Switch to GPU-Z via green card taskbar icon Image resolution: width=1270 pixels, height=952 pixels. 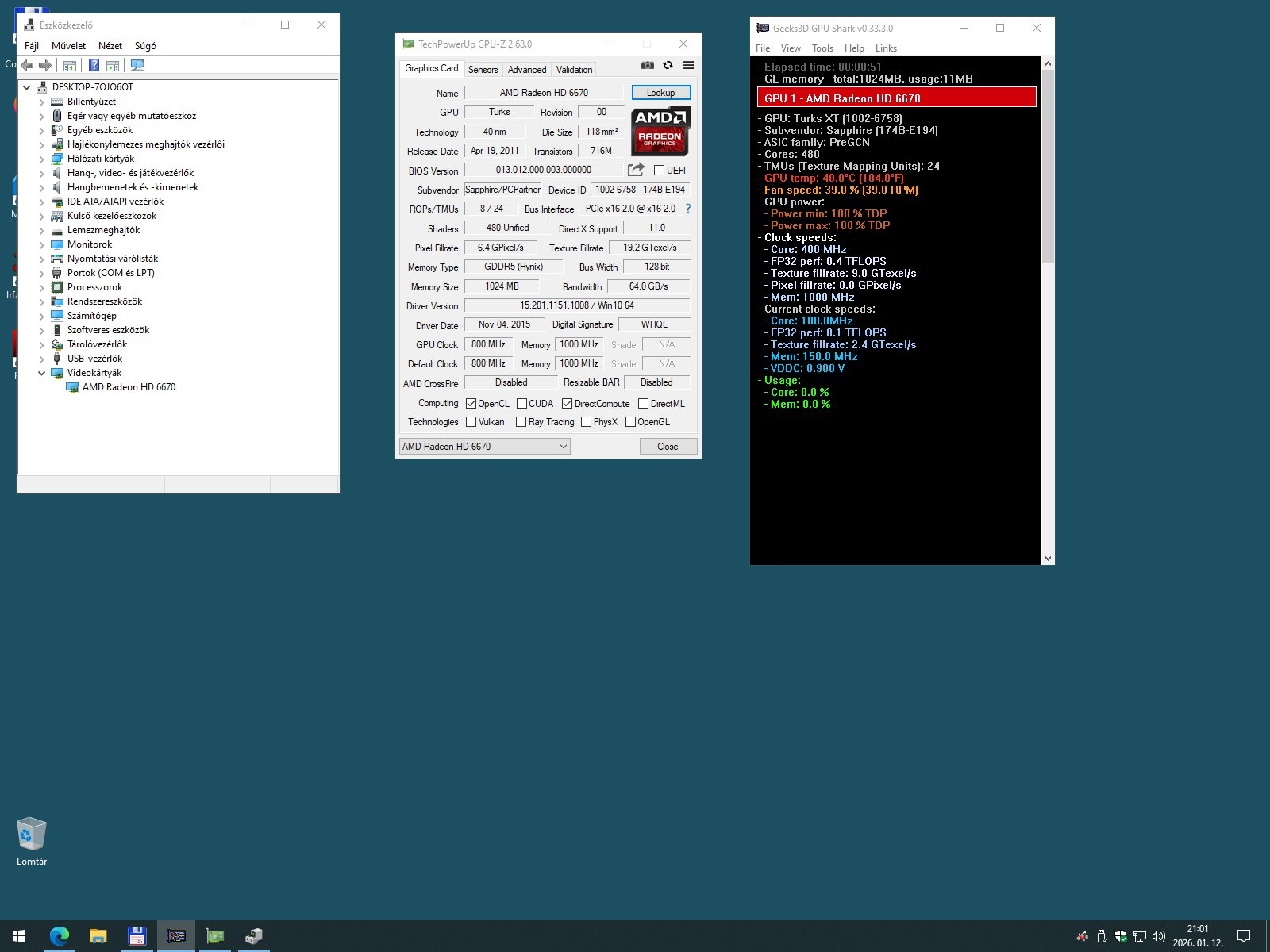coord(214,936)
